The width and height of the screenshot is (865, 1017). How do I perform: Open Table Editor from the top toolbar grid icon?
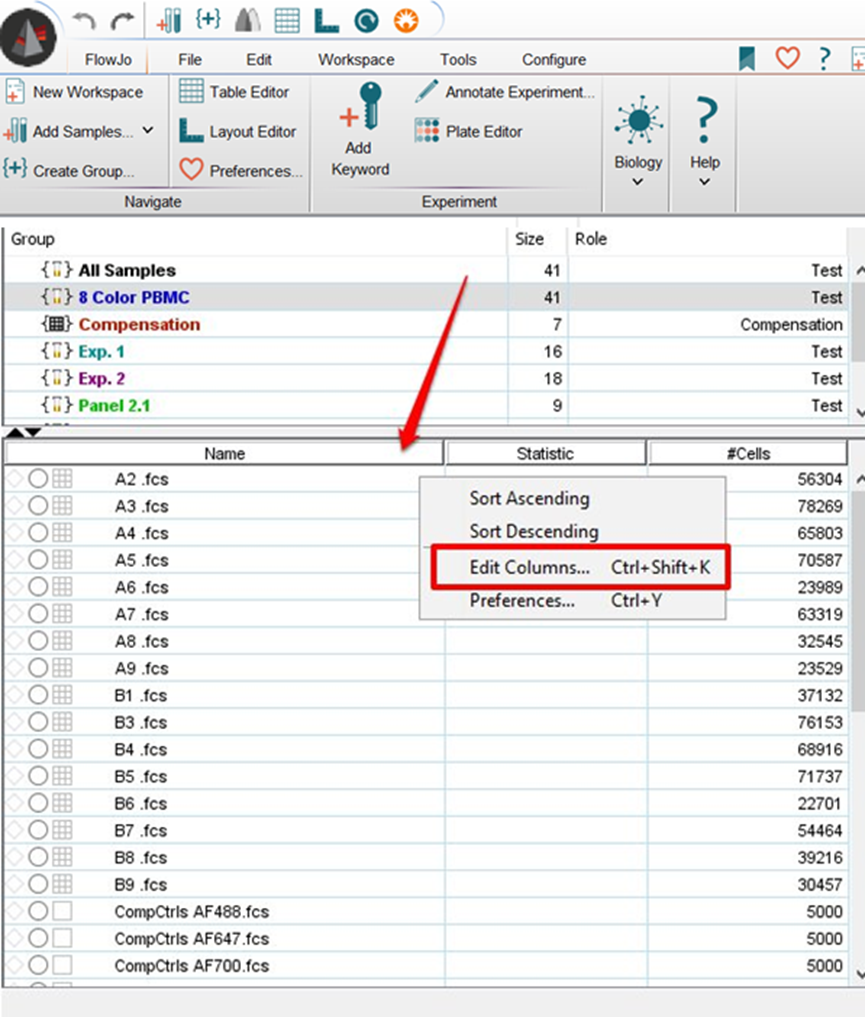287,21
